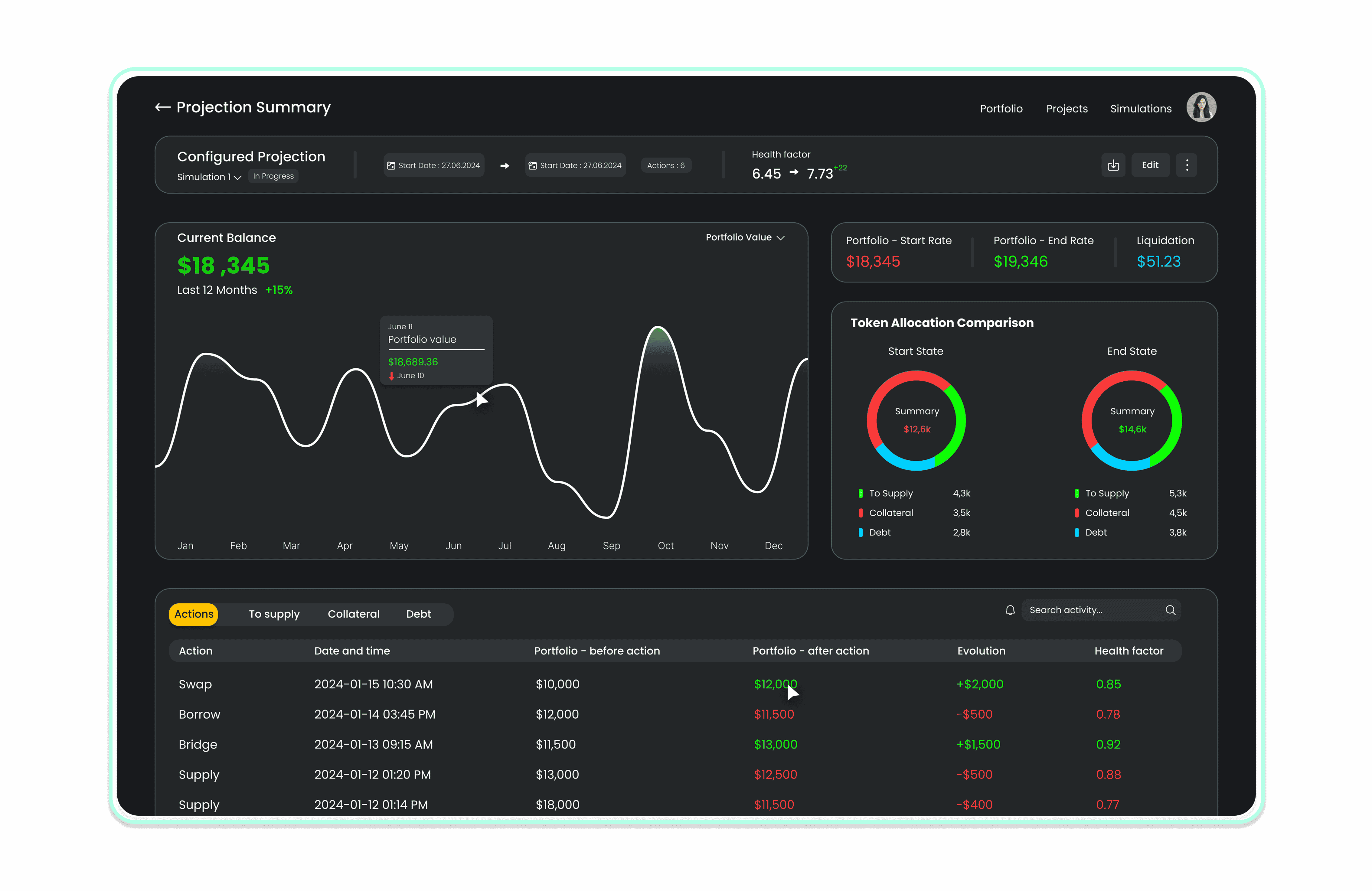
Task: Click the magnifier icon in the search bar
Action: click(1170, 610)
